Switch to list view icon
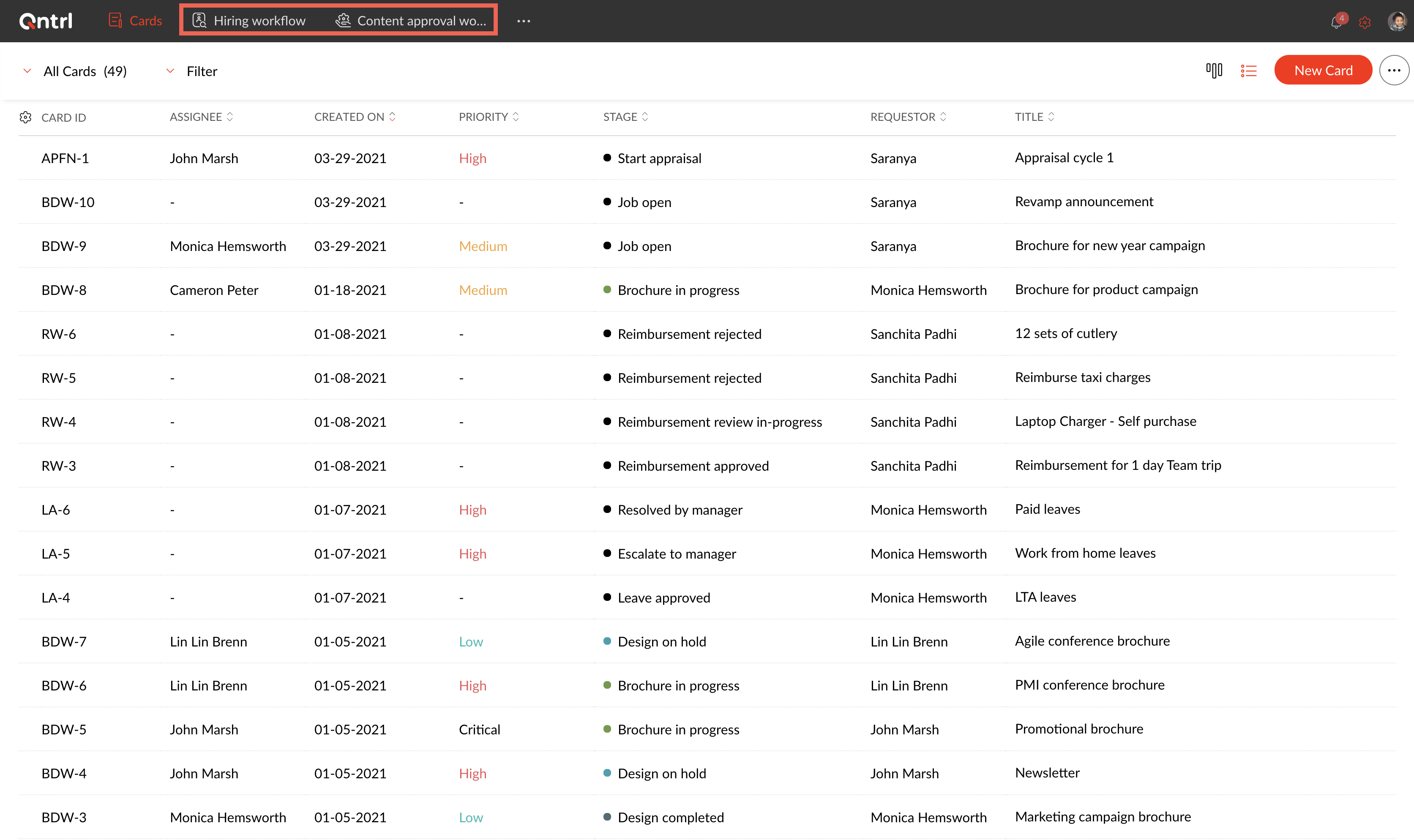The image size is (1414, 840). (x=1248, y=71)
